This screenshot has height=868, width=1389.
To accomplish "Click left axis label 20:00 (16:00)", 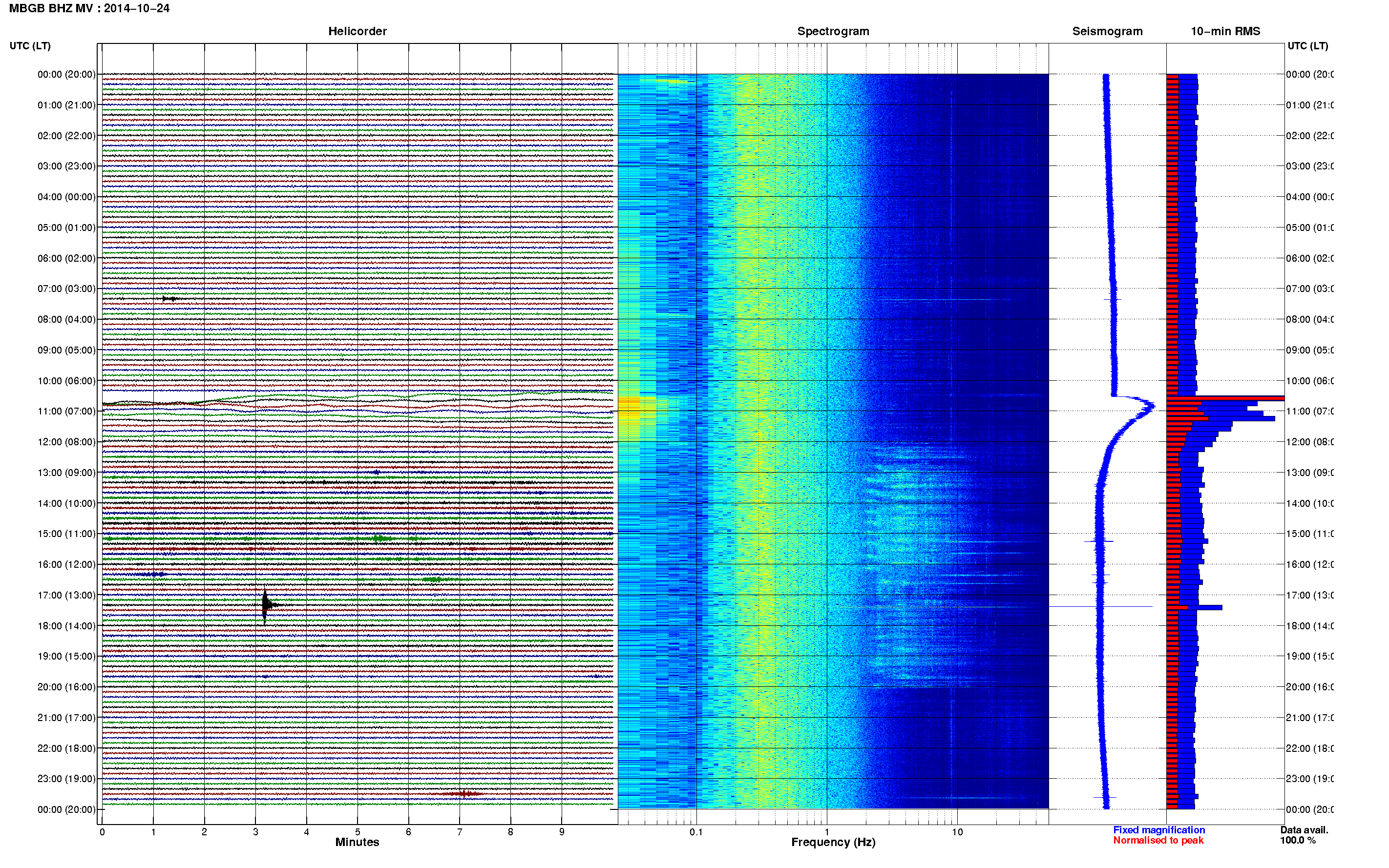I will pos(66,686).
